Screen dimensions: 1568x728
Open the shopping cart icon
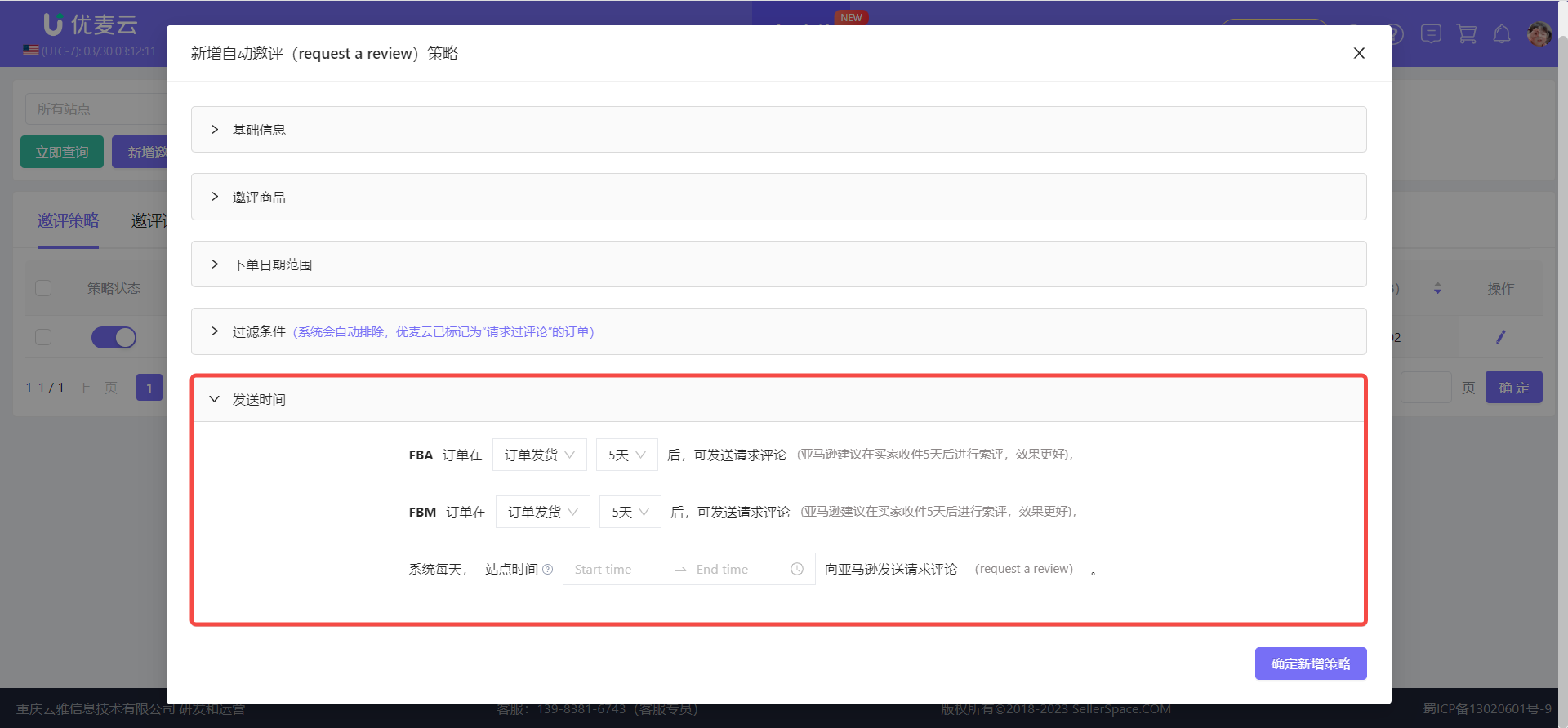[1467, 33]
